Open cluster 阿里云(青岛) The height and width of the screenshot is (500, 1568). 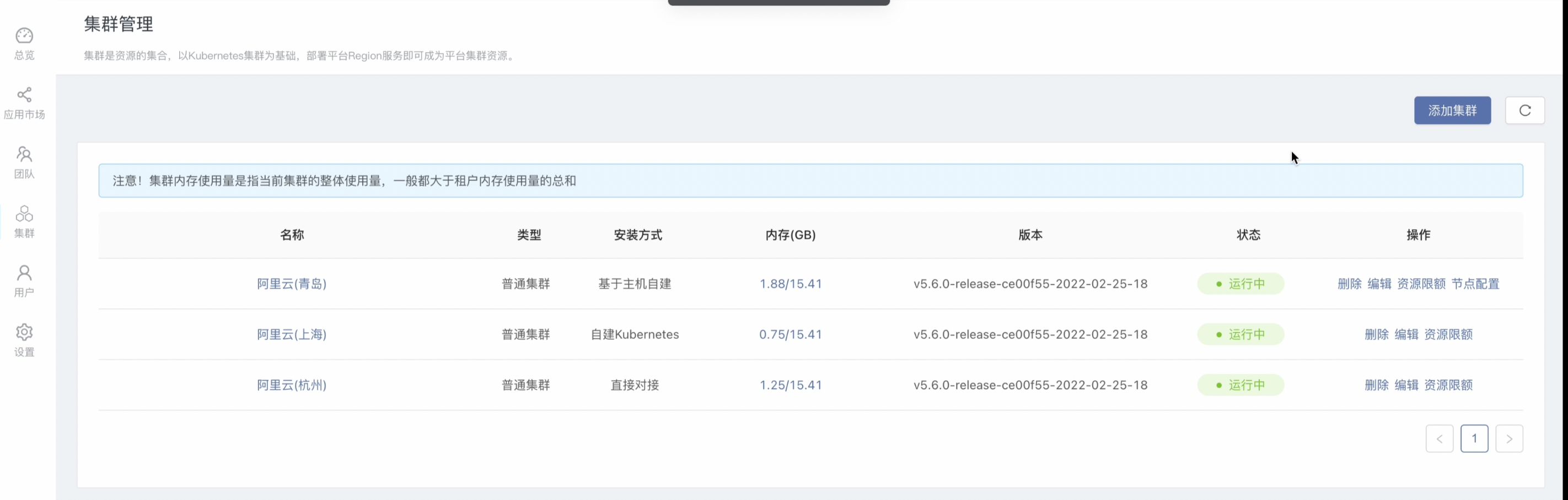(292, 284)
